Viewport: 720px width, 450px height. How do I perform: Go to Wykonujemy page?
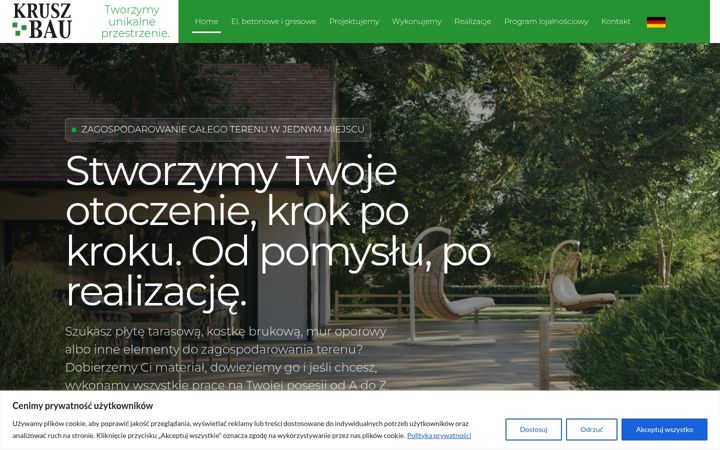click(416, 21)
